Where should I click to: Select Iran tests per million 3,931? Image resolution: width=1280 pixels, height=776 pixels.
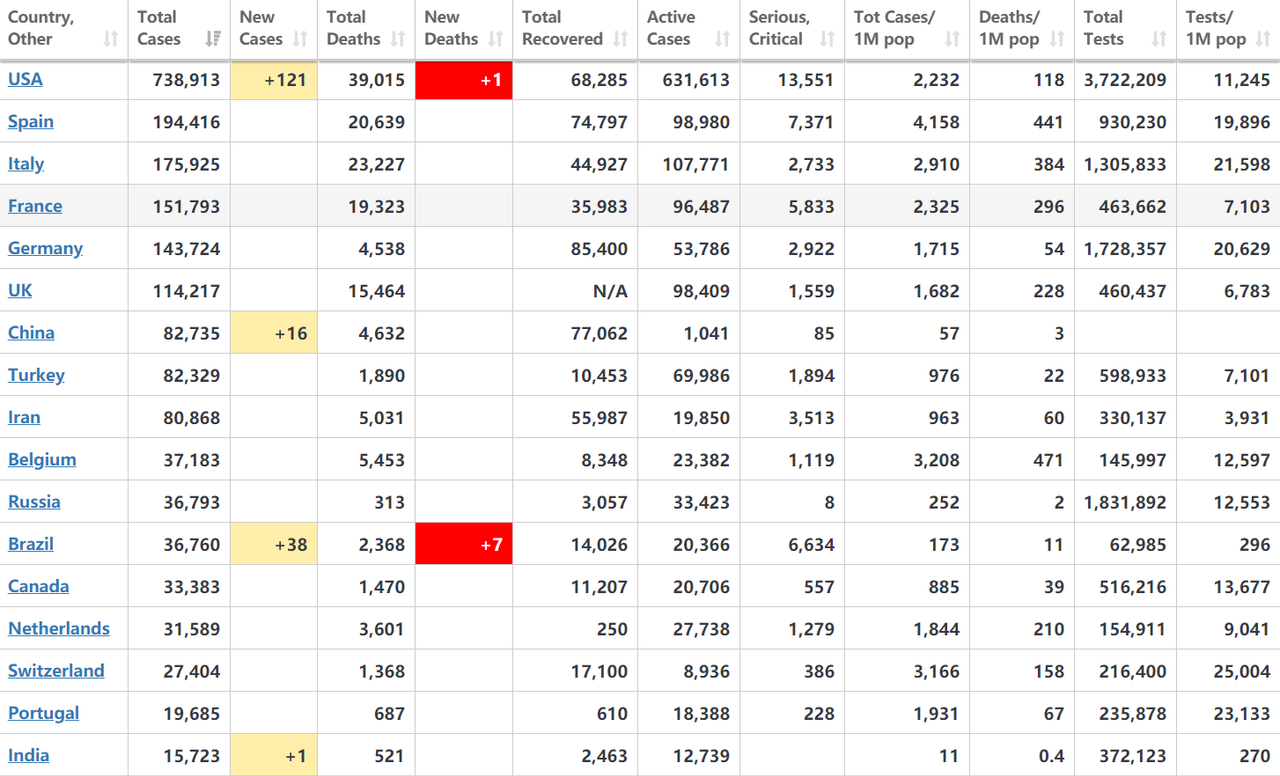[x=1247, y=418]
